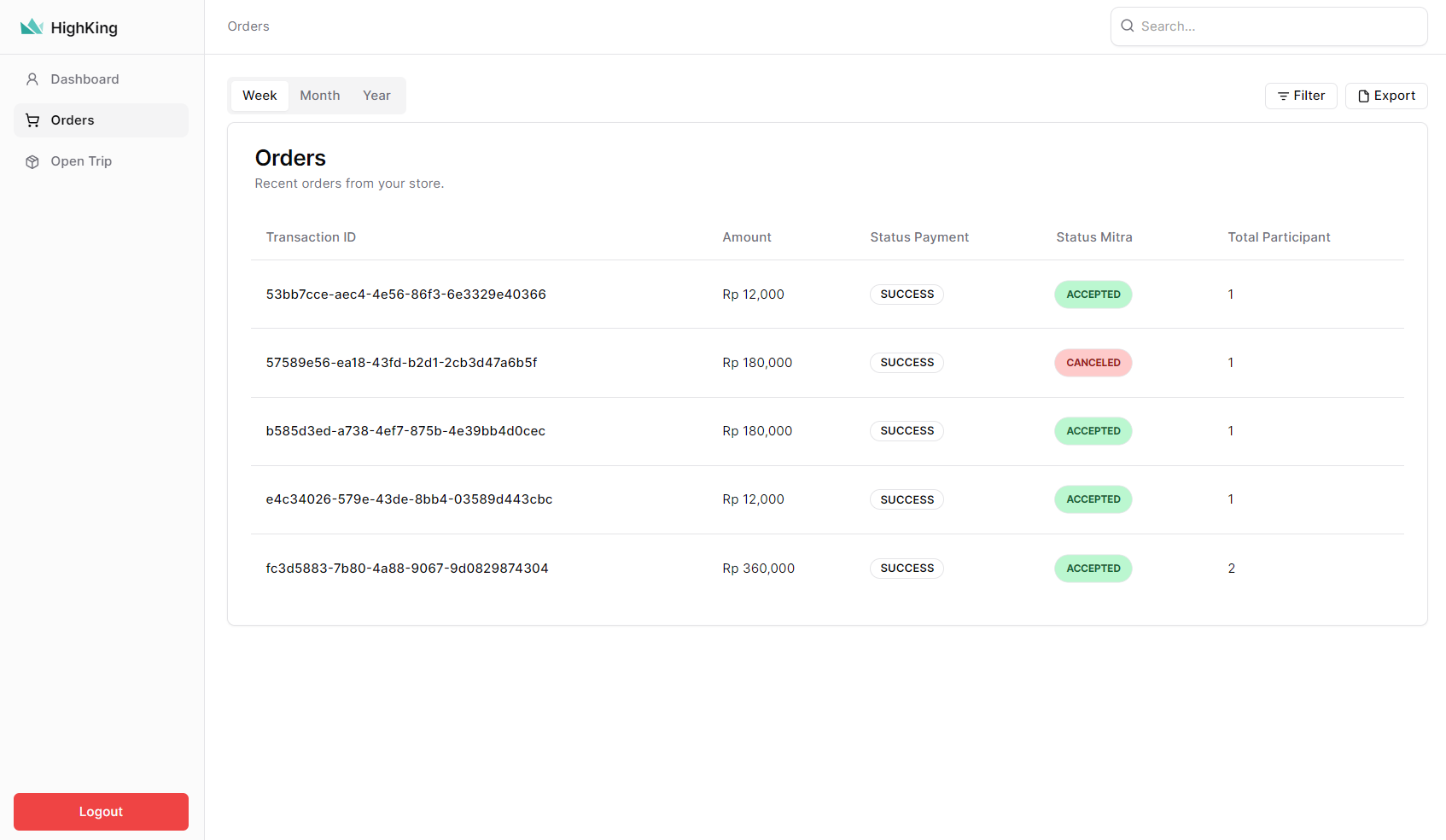Open the Filter options
Screen dimensions: 1446x840
(x=1300, y=96)
